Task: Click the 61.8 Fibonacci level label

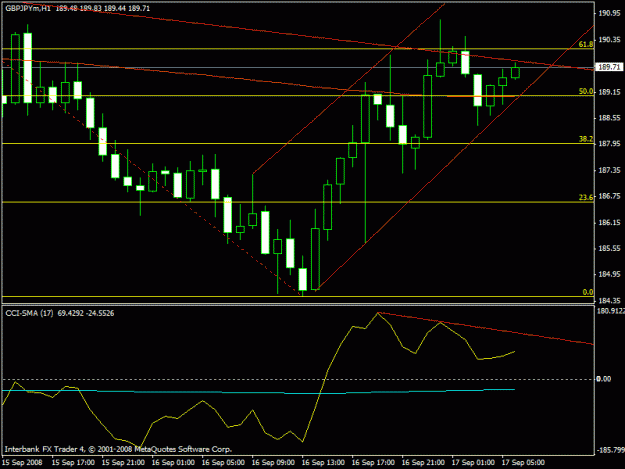Action: point(586,44)
